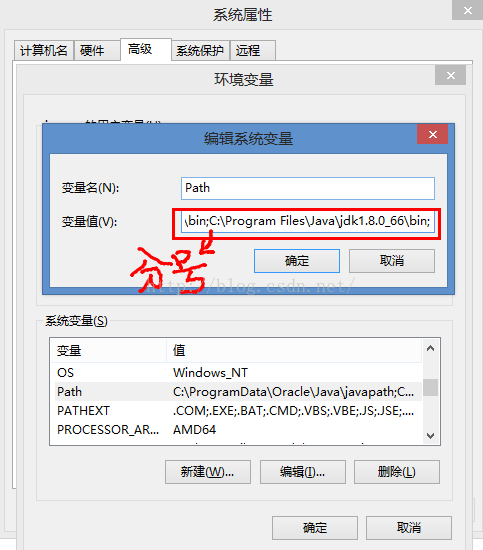Click the 新建(W)... button
483x550 pixels.
(208, 472)
